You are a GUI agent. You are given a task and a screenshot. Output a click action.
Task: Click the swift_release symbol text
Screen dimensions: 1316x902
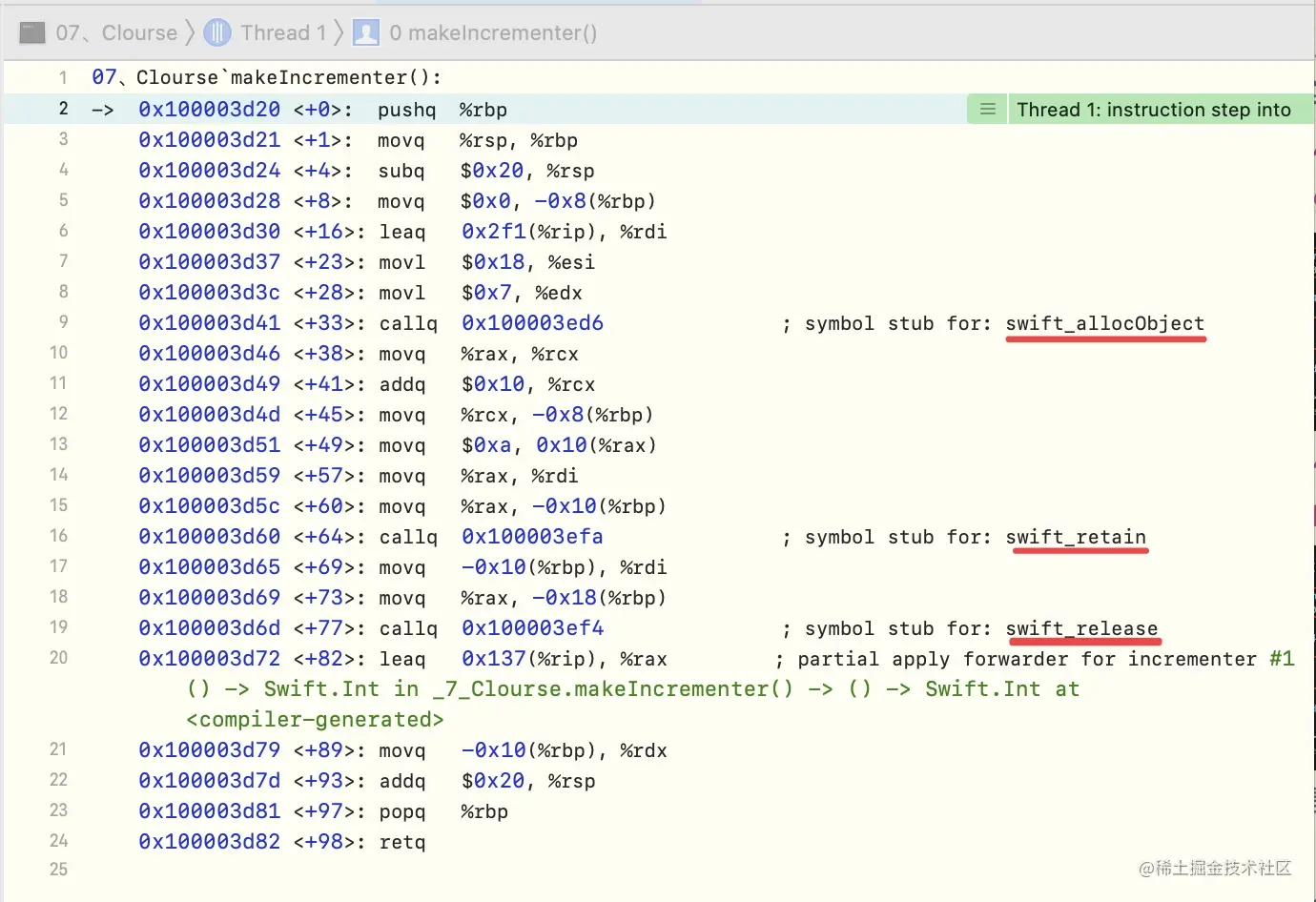1081,628
